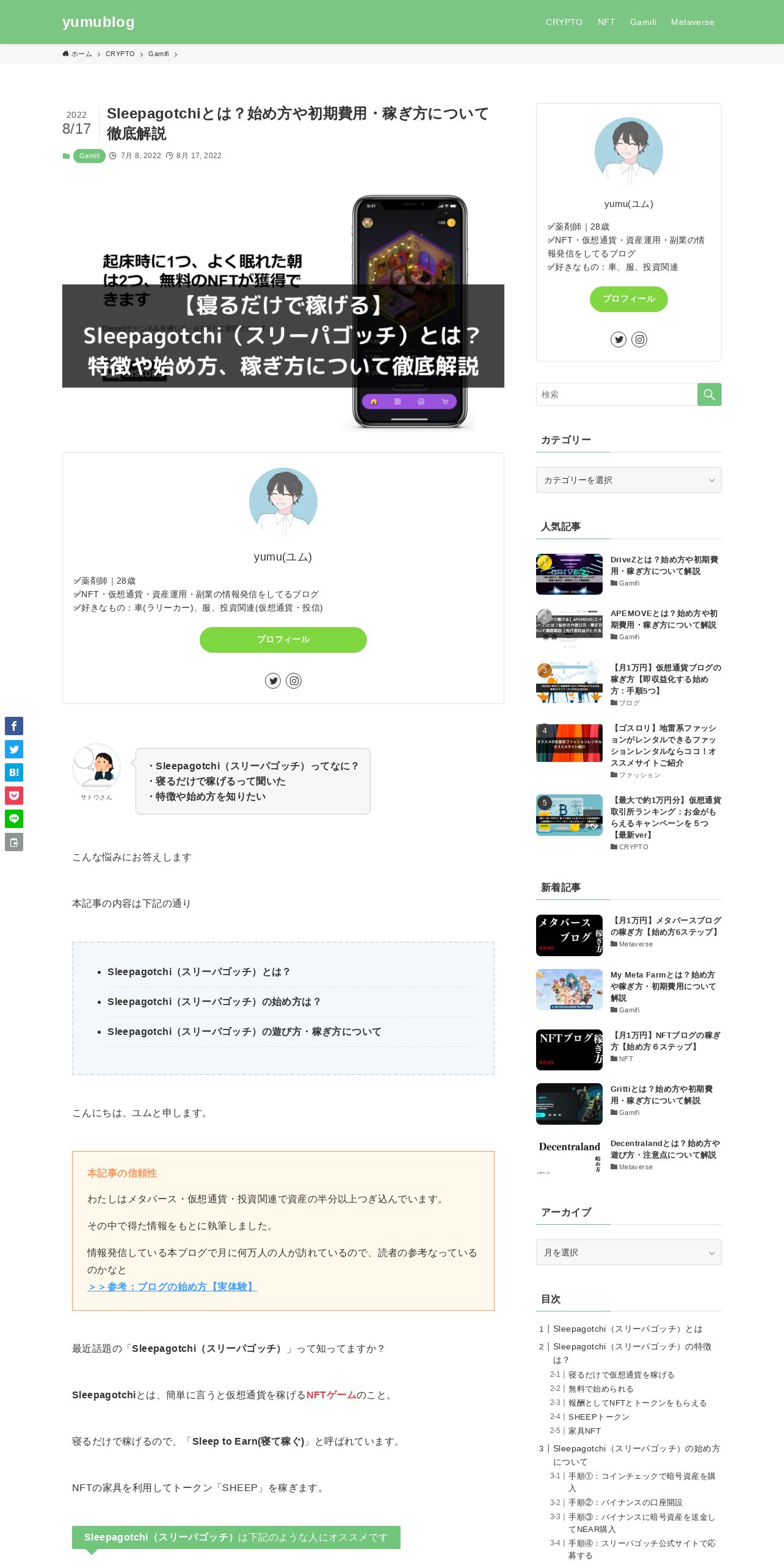The height and width of the screenshot is (1568, 784).
Task: Click list item Sleepagotchi（スリーパゴッチ）の遊び方・稼ぎ方について
Action: [244, 1031]
